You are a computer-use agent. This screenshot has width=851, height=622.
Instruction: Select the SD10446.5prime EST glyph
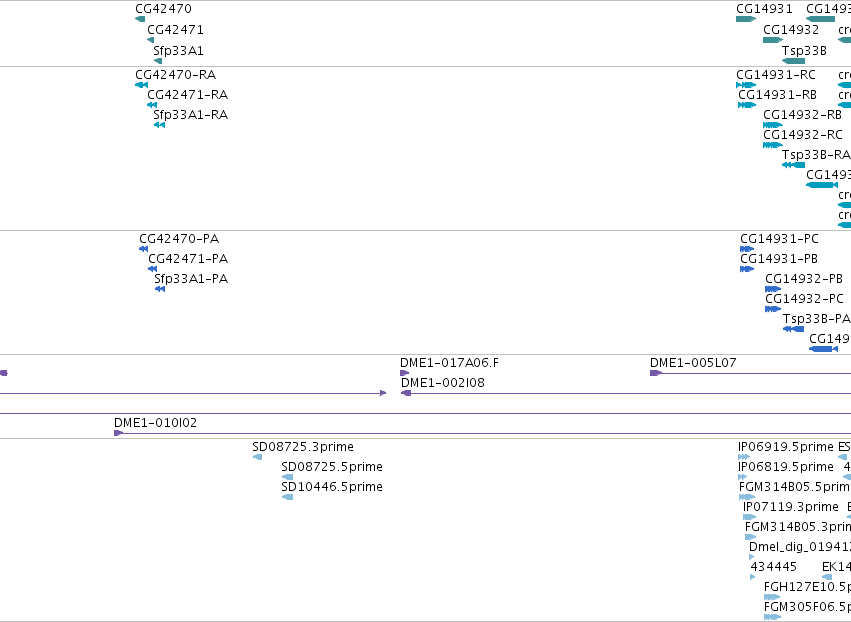point(288,497)
